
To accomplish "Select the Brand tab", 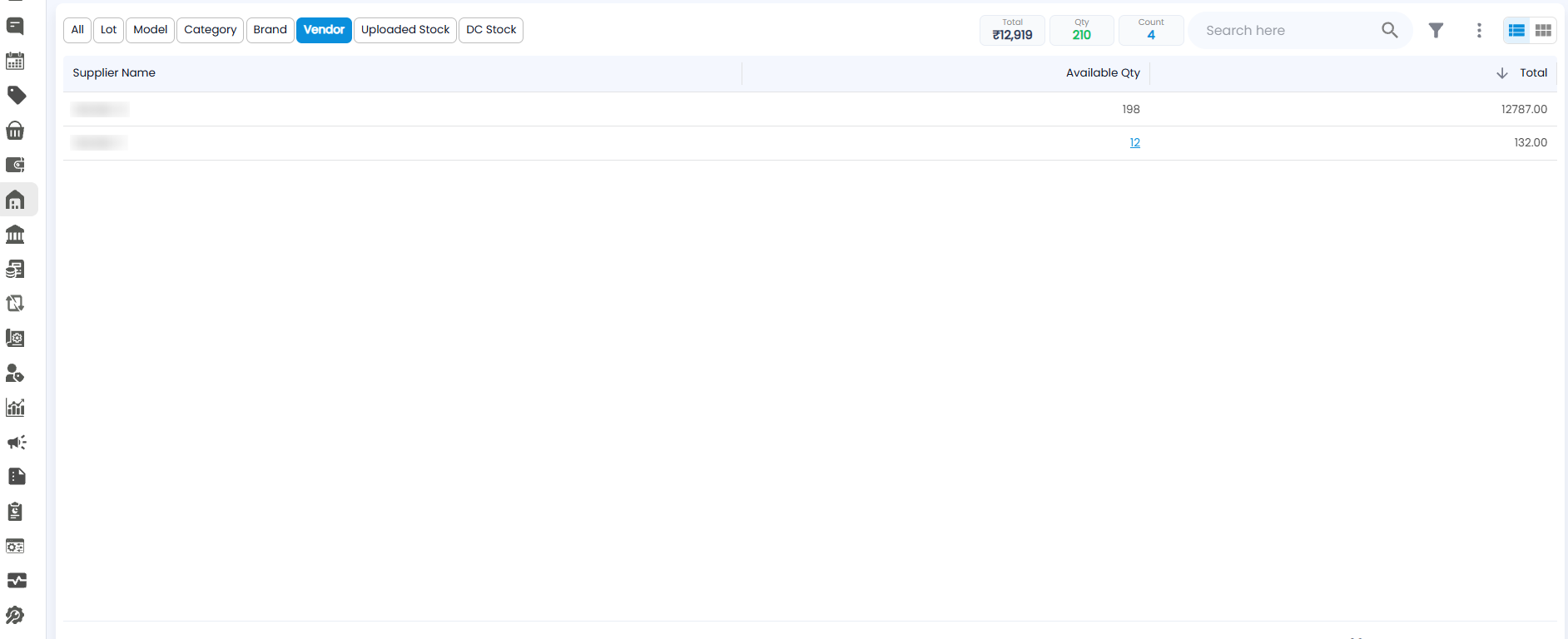I will click(270, 30).
